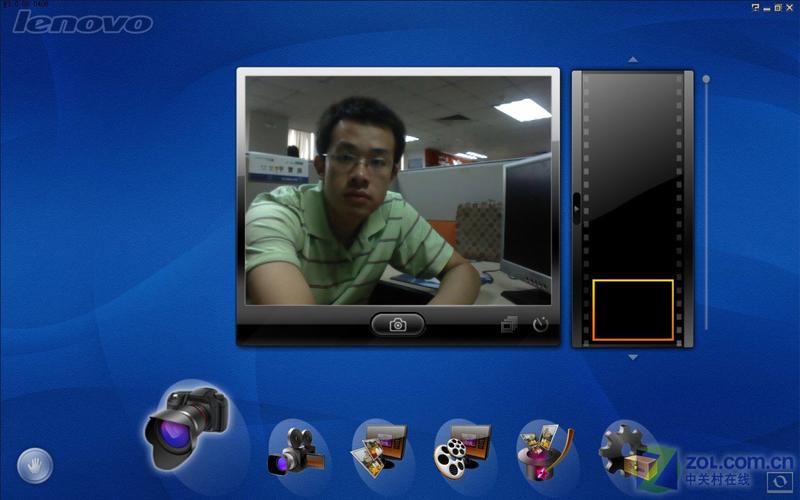Select the photo camera mode icon
Image resolution: width=800 pixels, height=500 pixels.
tap(187, 428)
